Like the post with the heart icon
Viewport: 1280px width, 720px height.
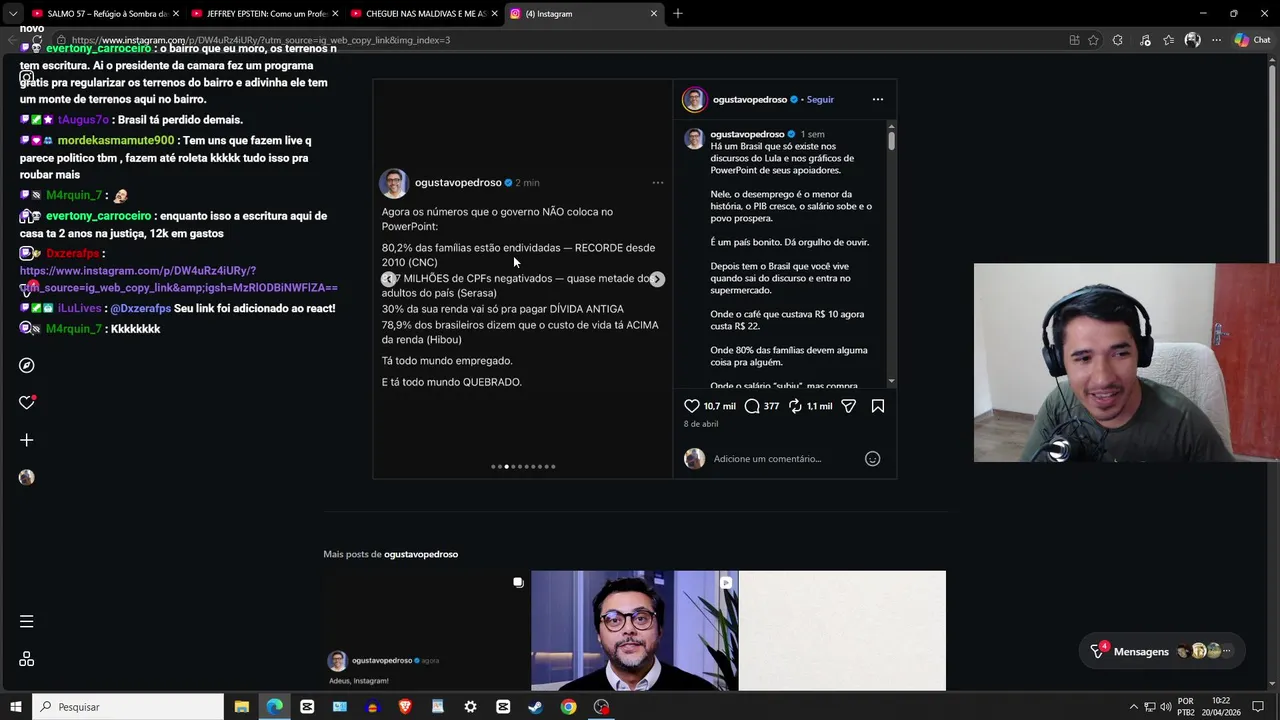(692, 406)
